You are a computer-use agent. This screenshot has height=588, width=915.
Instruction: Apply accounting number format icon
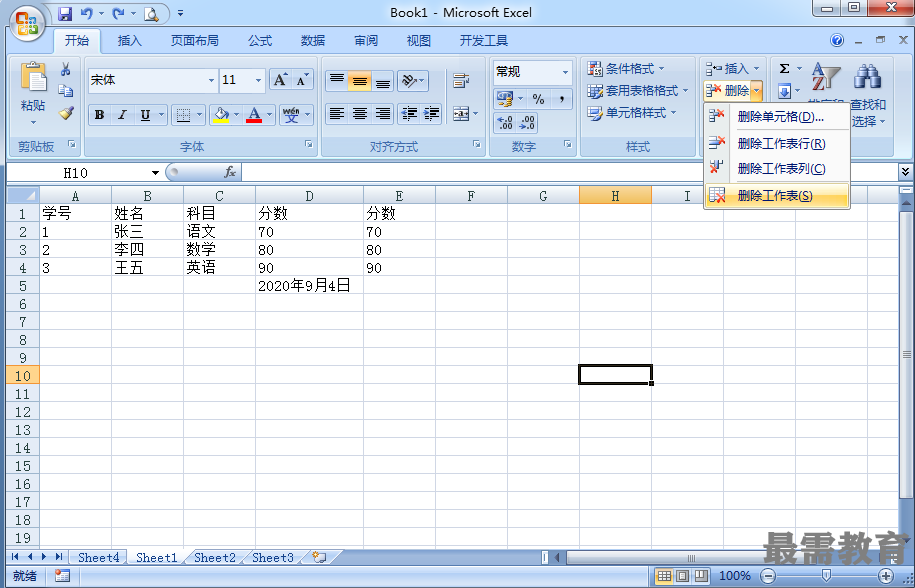505,99
